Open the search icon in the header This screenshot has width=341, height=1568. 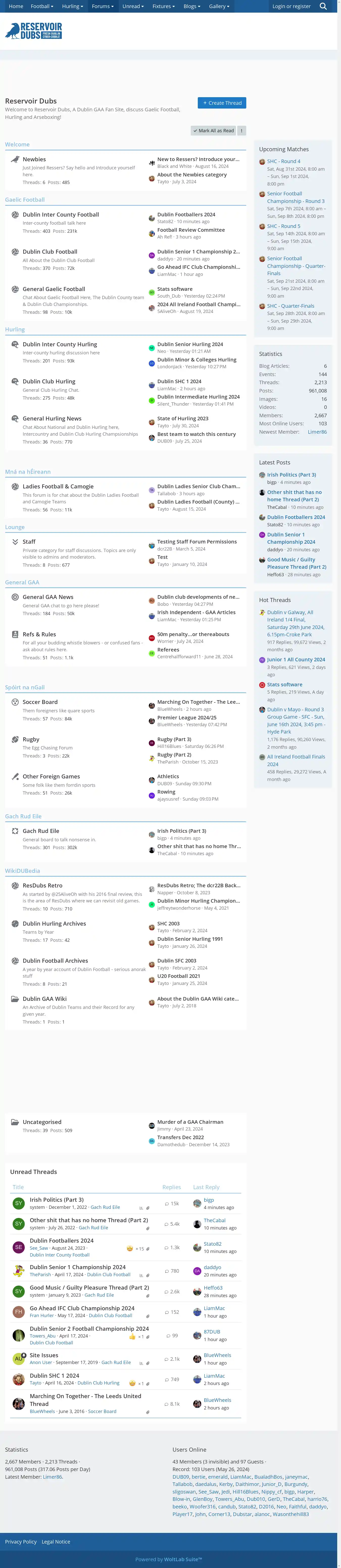click(x=323, y=6)
